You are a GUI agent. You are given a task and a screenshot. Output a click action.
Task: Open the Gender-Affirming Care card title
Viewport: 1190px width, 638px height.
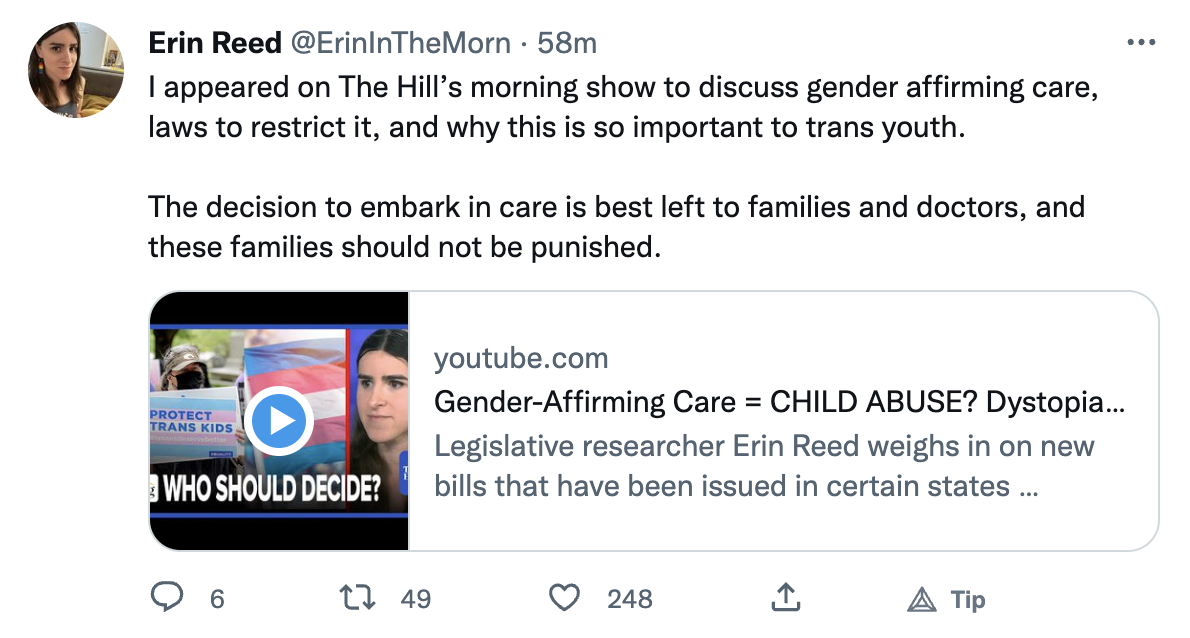tap(780, 402)
